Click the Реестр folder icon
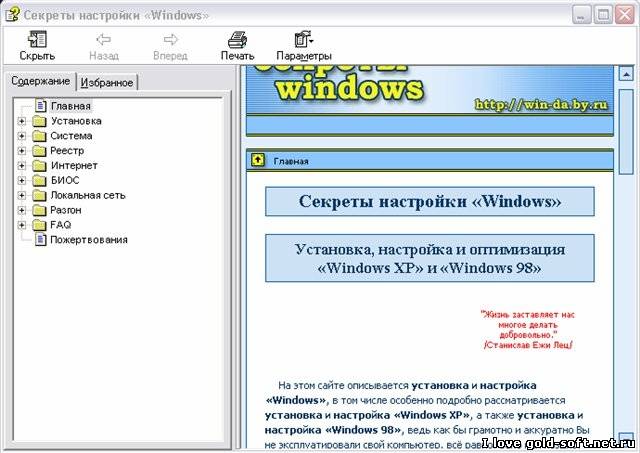This screenshot has height=453, width=640. pyautogui.click(x=39, y=151)
